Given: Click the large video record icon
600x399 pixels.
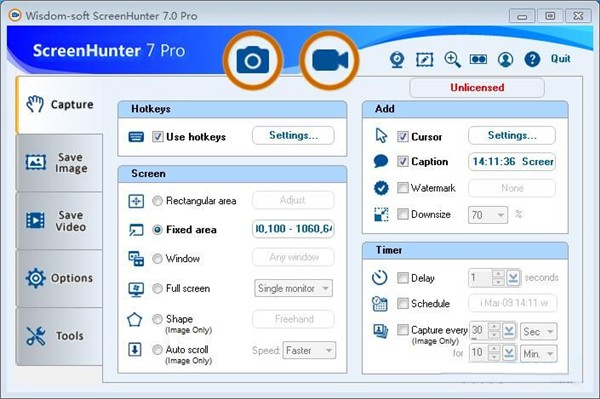Looking at the screenshot, I should pos(329,60).
